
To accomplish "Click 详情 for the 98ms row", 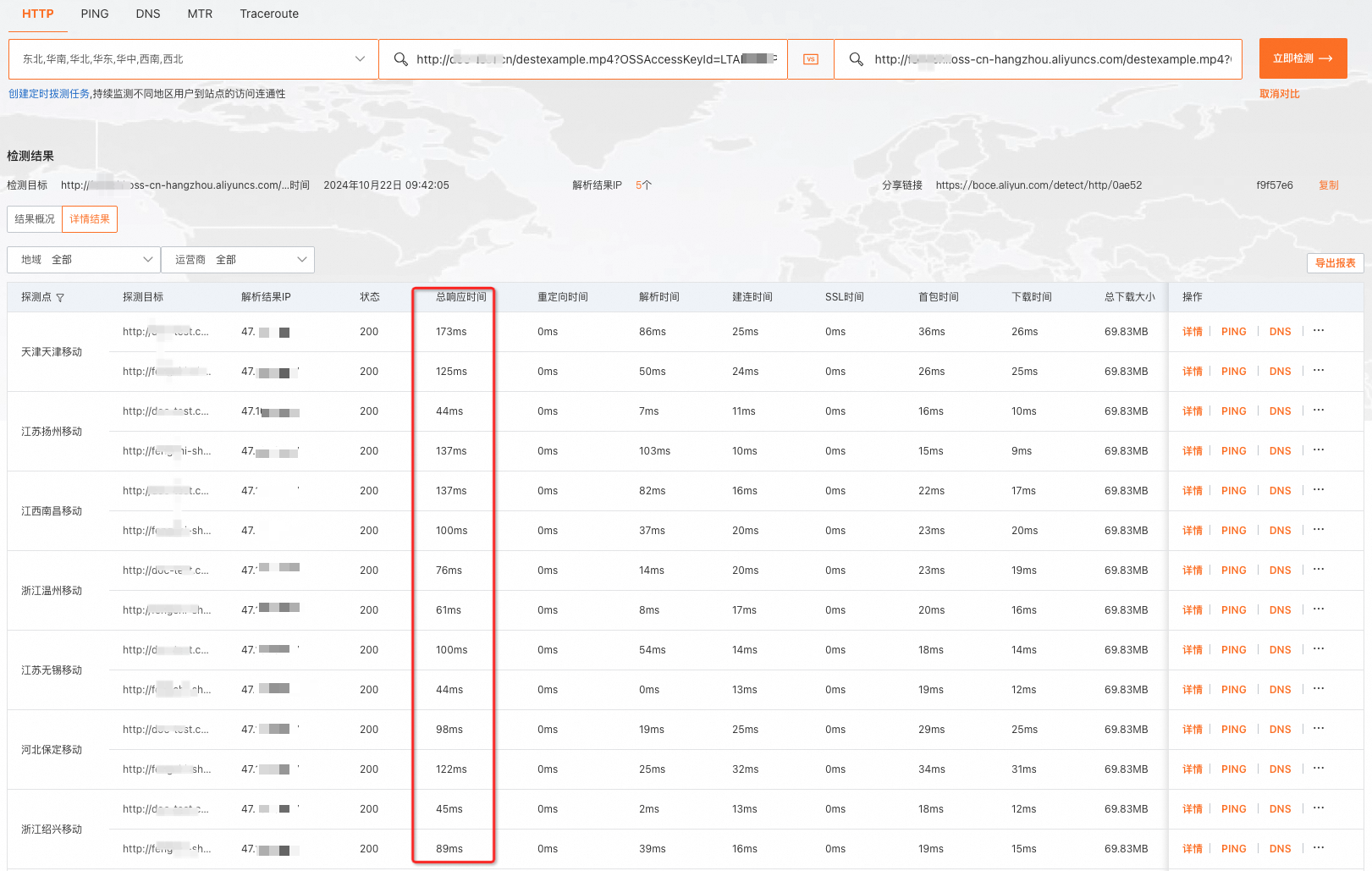I will click(1193, 730).
